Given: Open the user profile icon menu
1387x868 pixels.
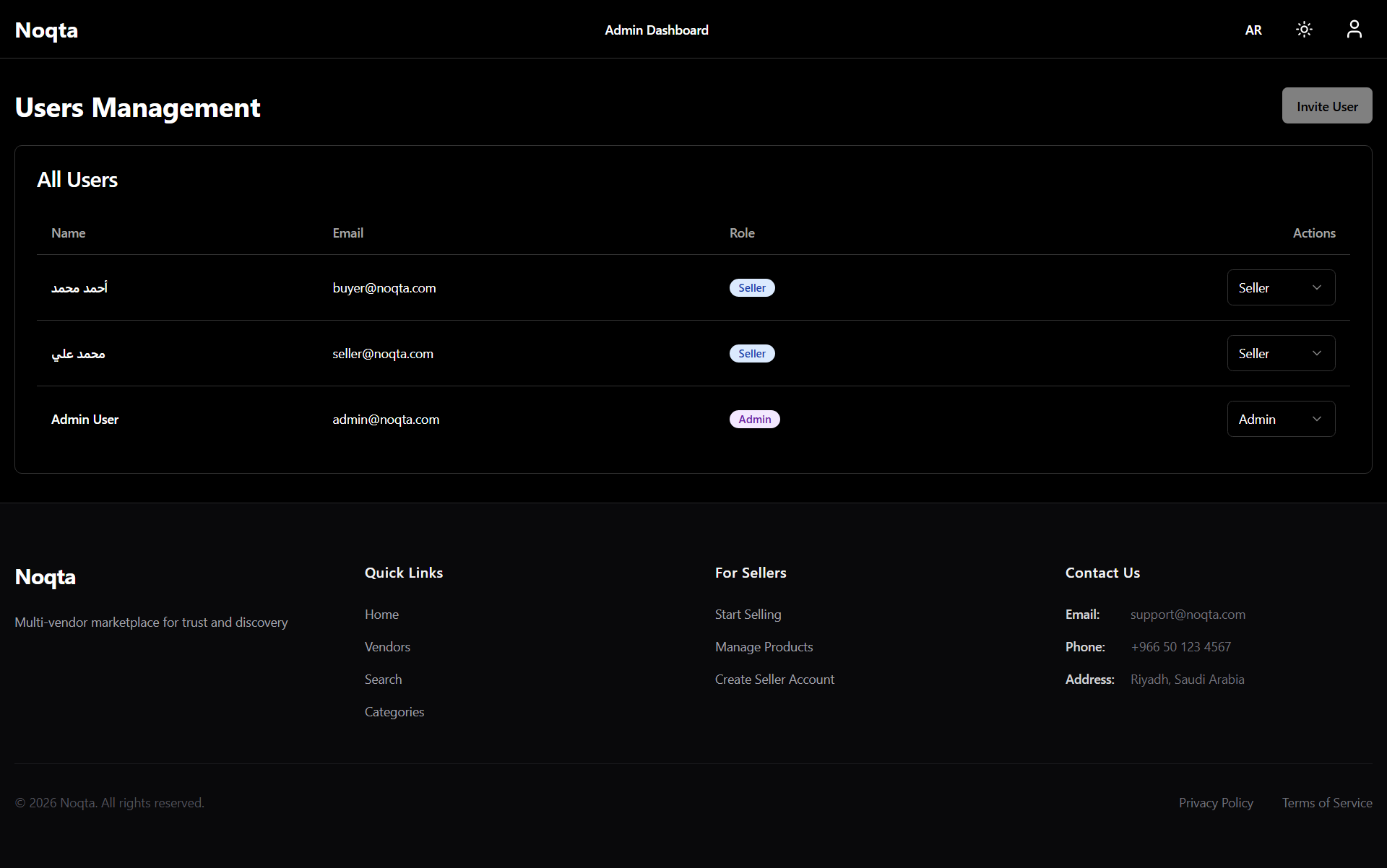Looking at the screenshot, I should [x=1354, y=30].
